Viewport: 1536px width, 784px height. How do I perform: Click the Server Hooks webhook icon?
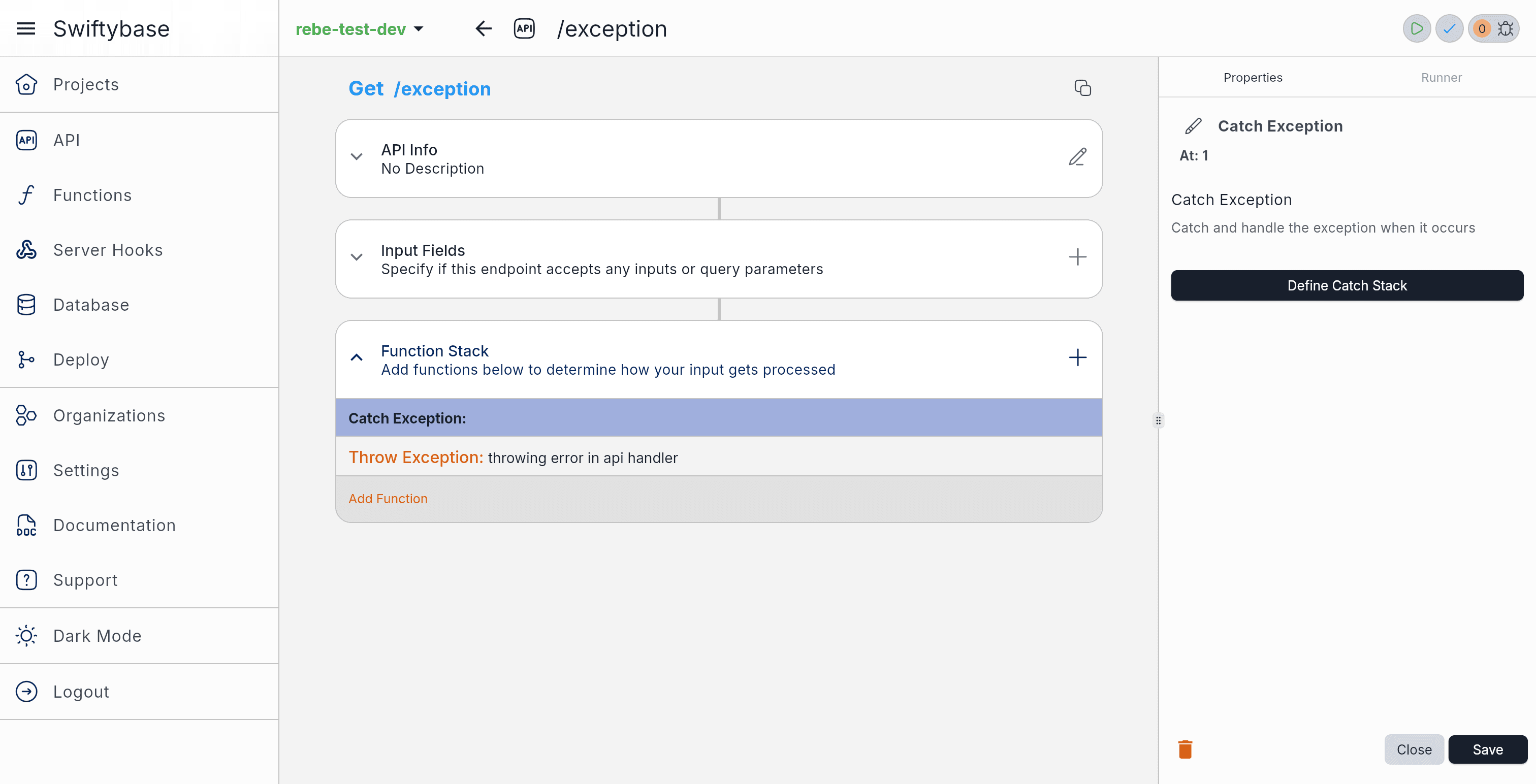click(26, 250)
